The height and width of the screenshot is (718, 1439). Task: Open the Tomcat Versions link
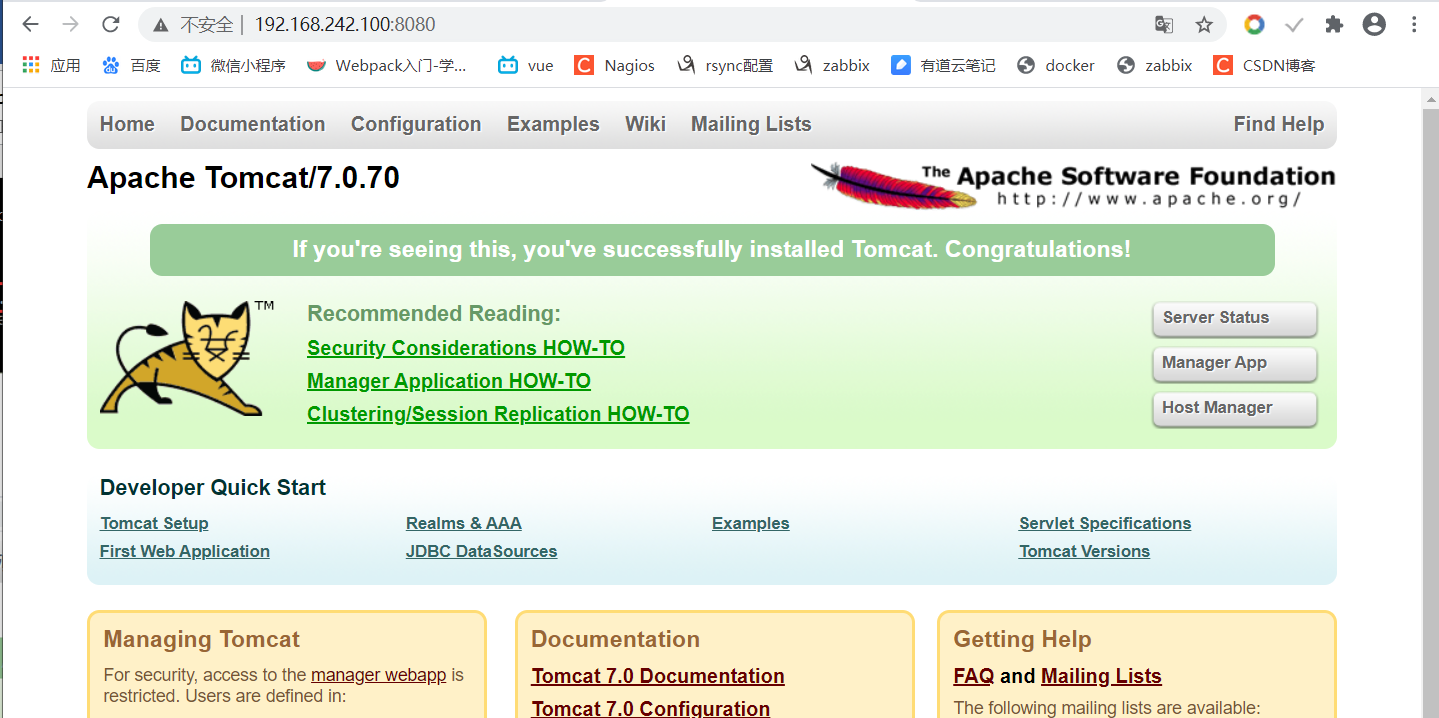tap(1084, 551)
